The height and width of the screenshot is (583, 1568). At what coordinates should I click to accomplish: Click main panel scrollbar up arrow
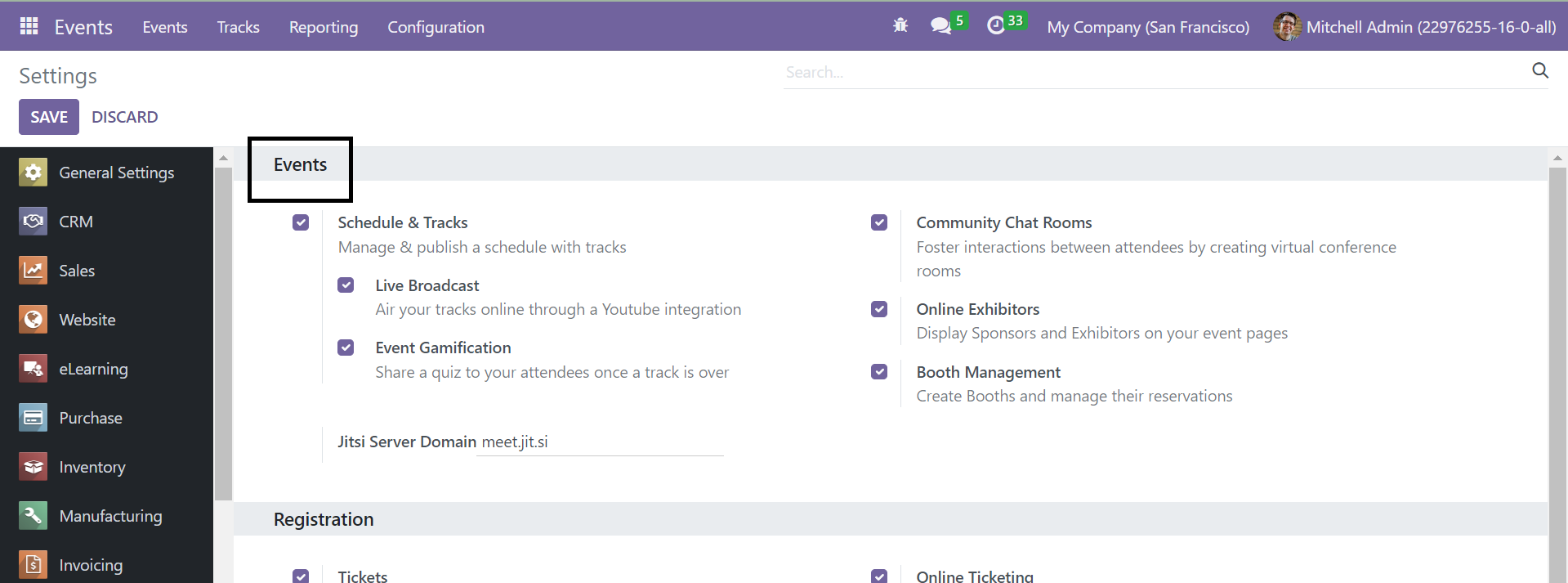[x=1557, y=158]
